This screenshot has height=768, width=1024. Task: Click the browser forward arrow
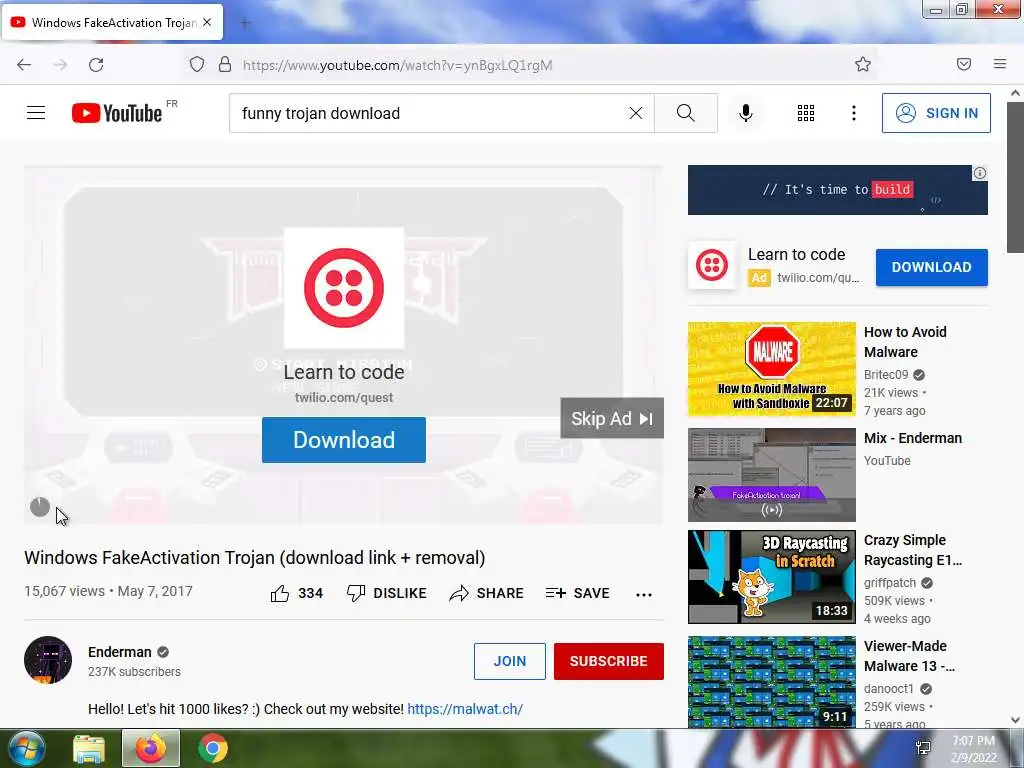pyautogui.click(x=60, y=65)
